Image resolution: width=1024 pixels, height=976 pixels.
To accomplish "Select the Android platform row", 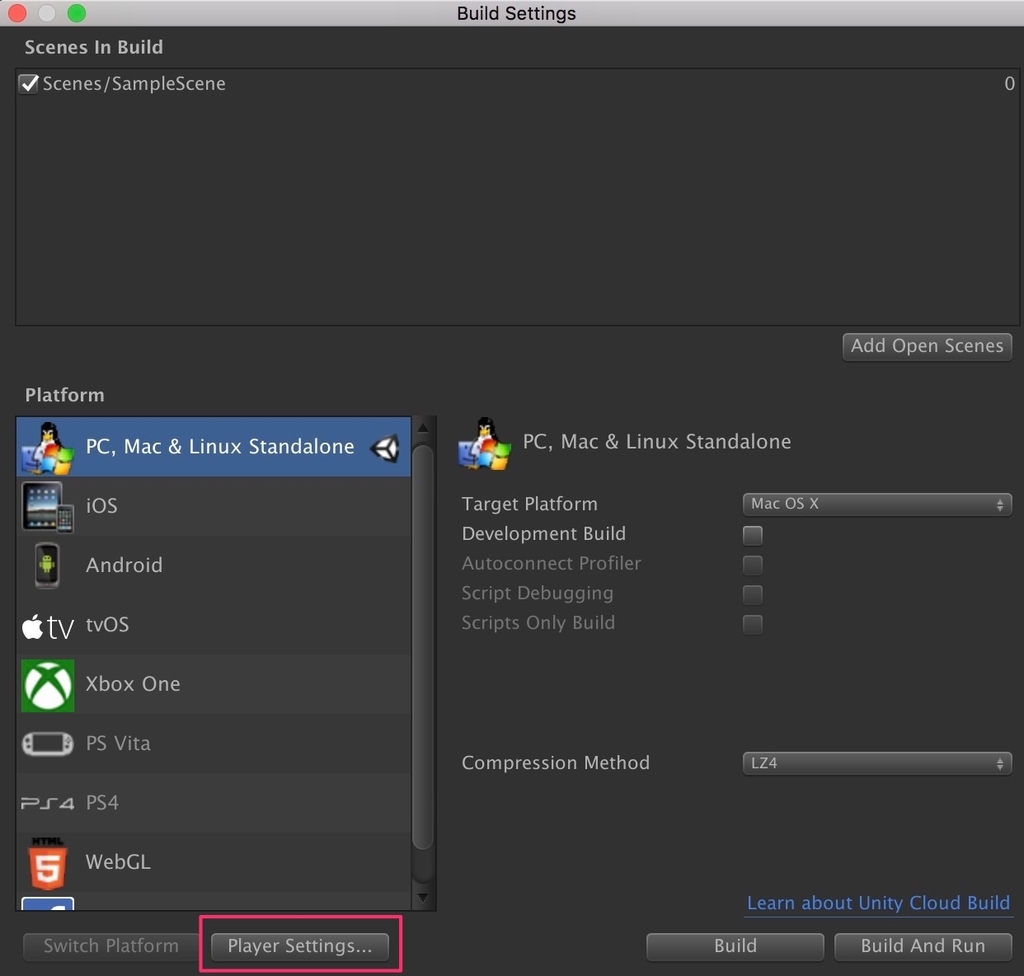I will point(214,566).
